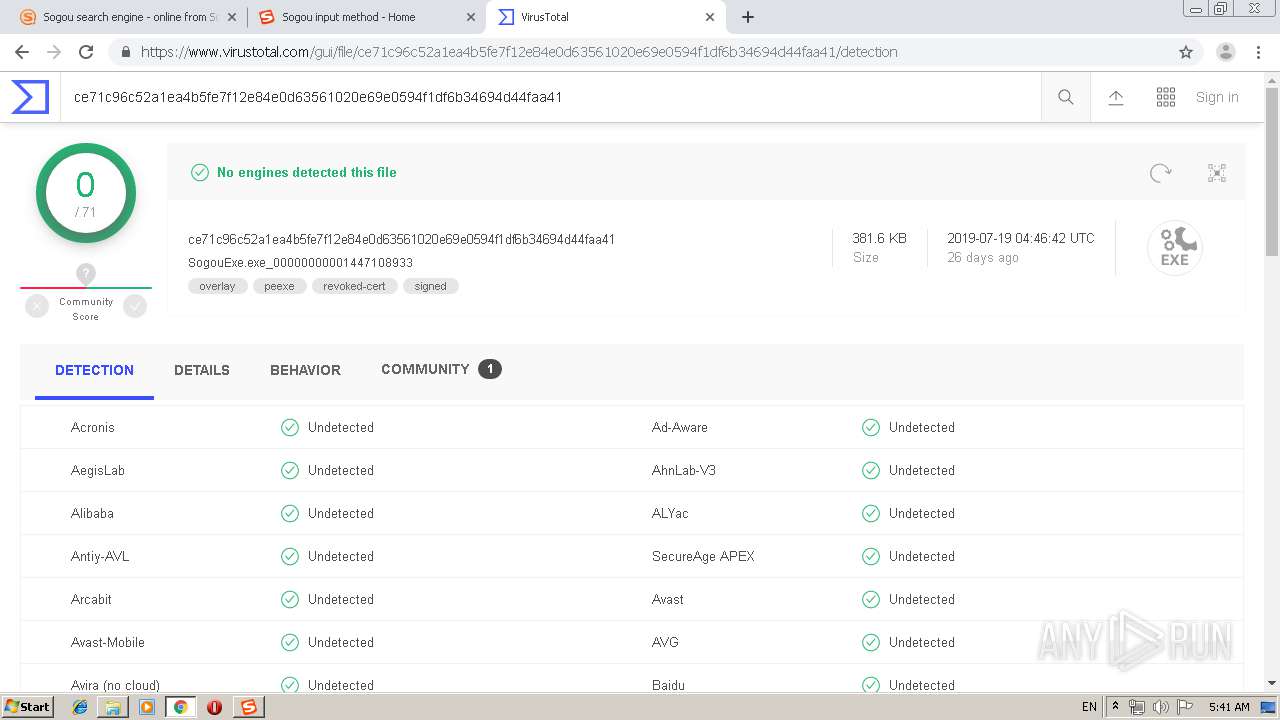Click the EXE file type icon

click(1174, 247)
